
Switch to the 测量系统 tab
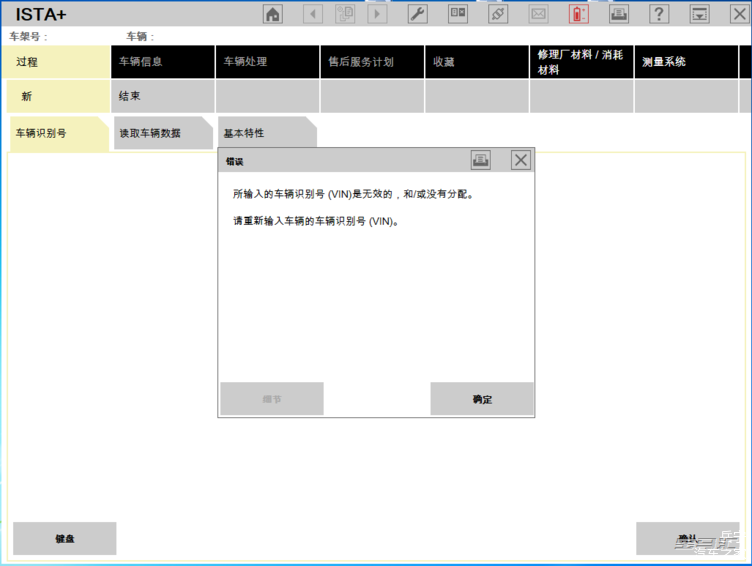[x=685, y=62]
